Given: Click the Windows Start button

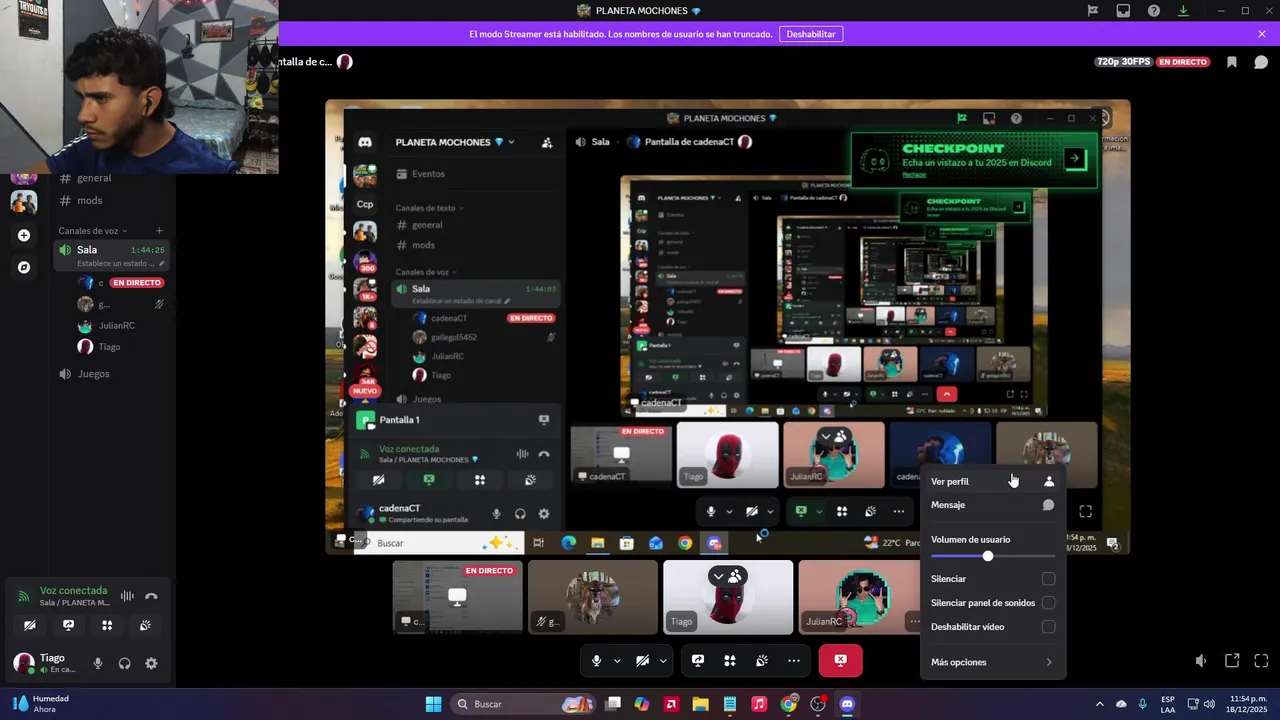Looking at the screenshot, I should (433, 704).
